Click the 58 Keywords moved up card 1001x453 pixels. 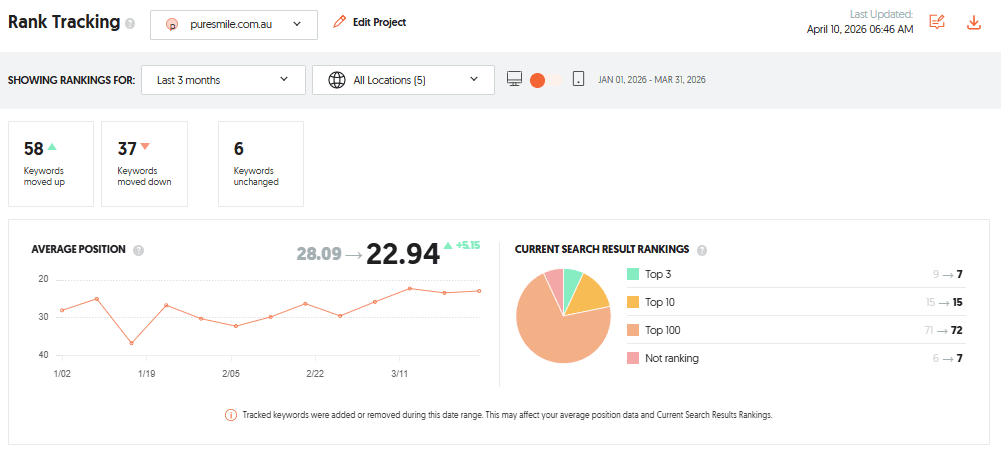[x=50, y=164]
